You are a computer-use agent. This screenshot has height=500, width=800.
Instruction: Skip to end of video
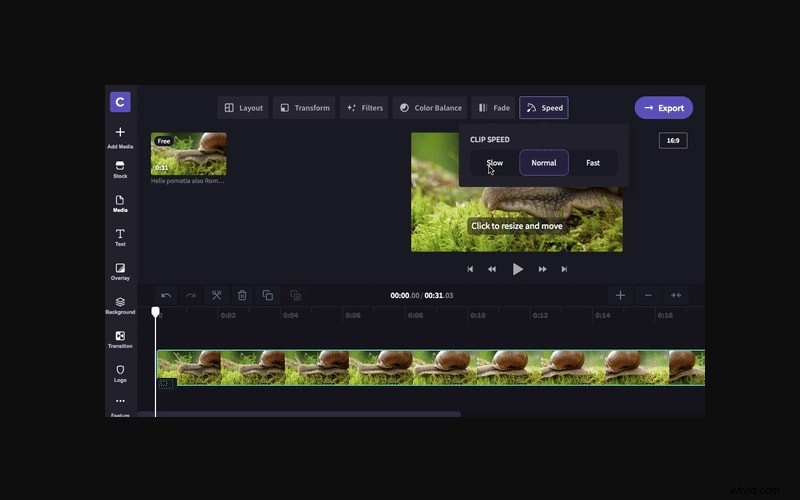coord(564,269)
